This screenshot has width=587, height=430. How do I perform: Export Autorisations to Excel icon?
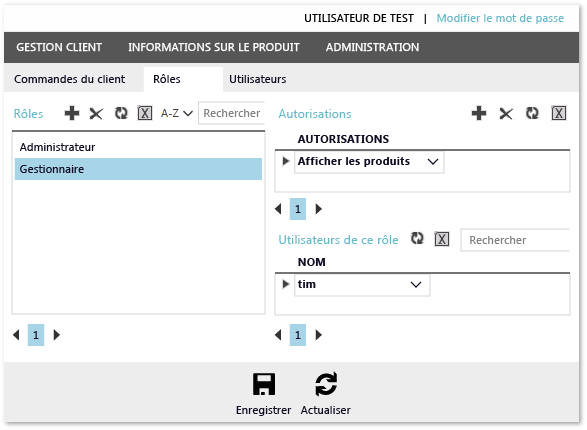(x=559, y=113)
